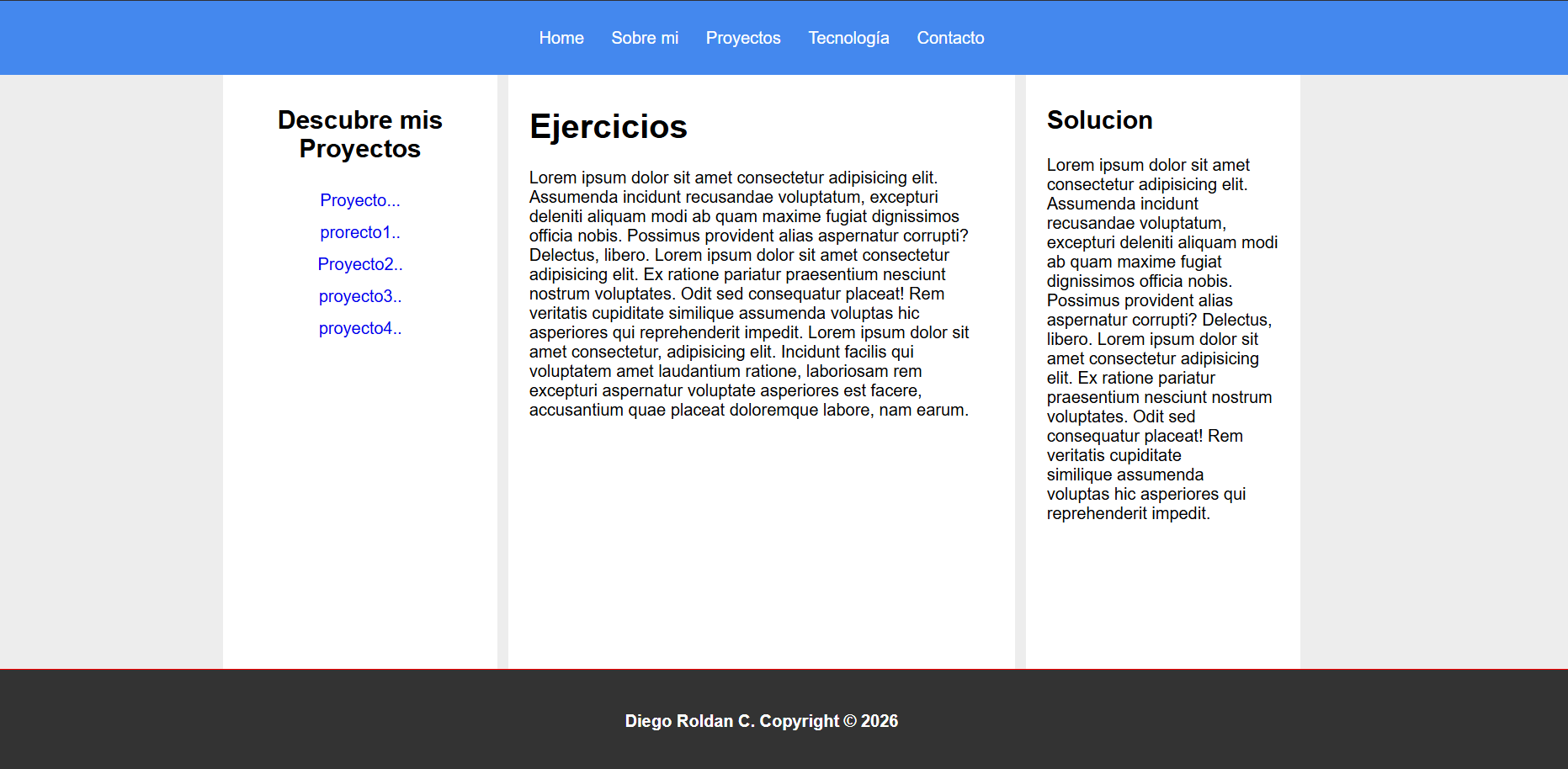Click the Diego Roldan C. Copyright footer text
Image resolution: width=1568 pixels, height=769 pixels.
762,721
